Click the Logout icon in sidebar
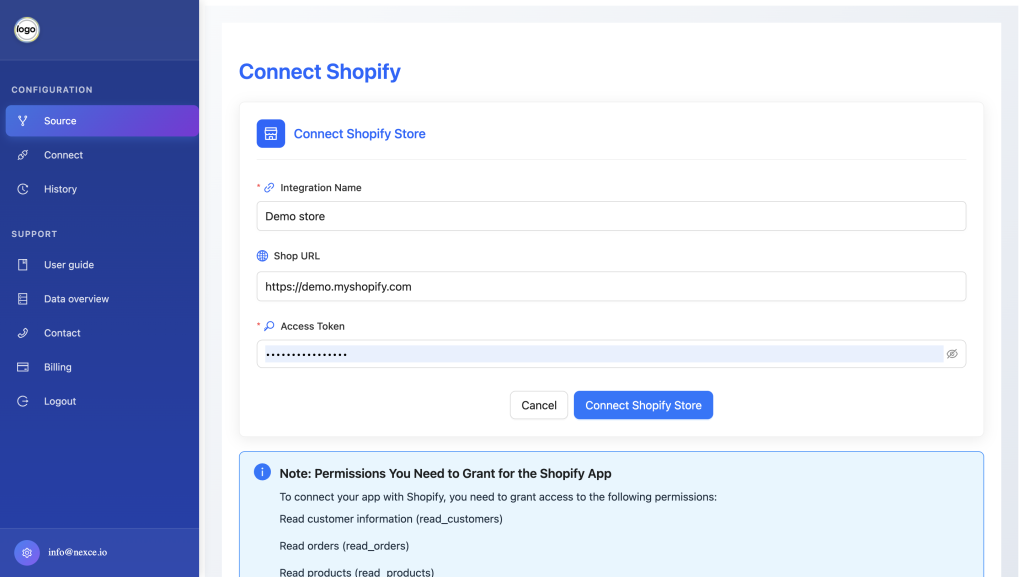 point(23,401)
